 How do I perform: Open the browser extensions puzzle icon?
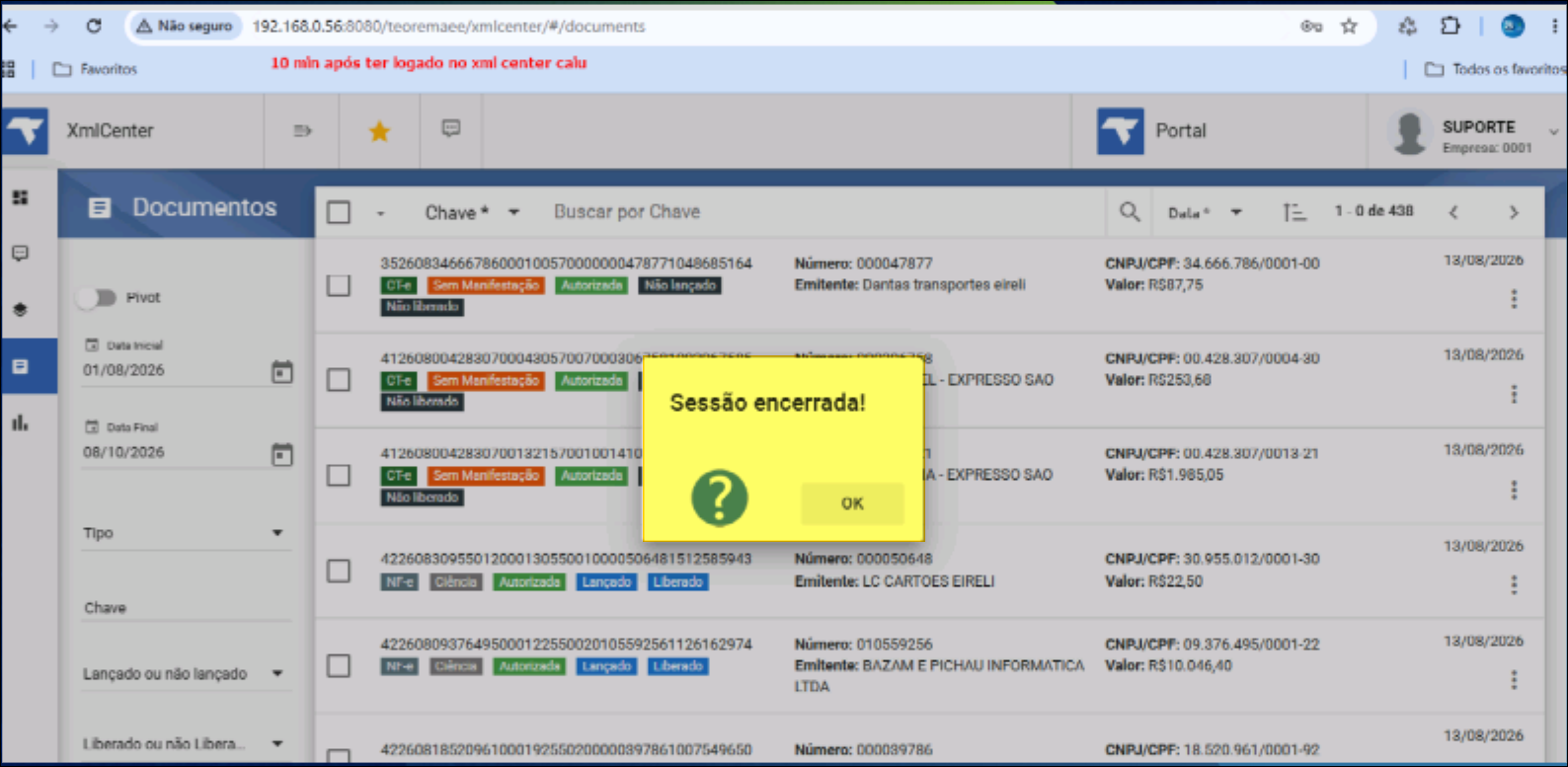coord(1450,27)
